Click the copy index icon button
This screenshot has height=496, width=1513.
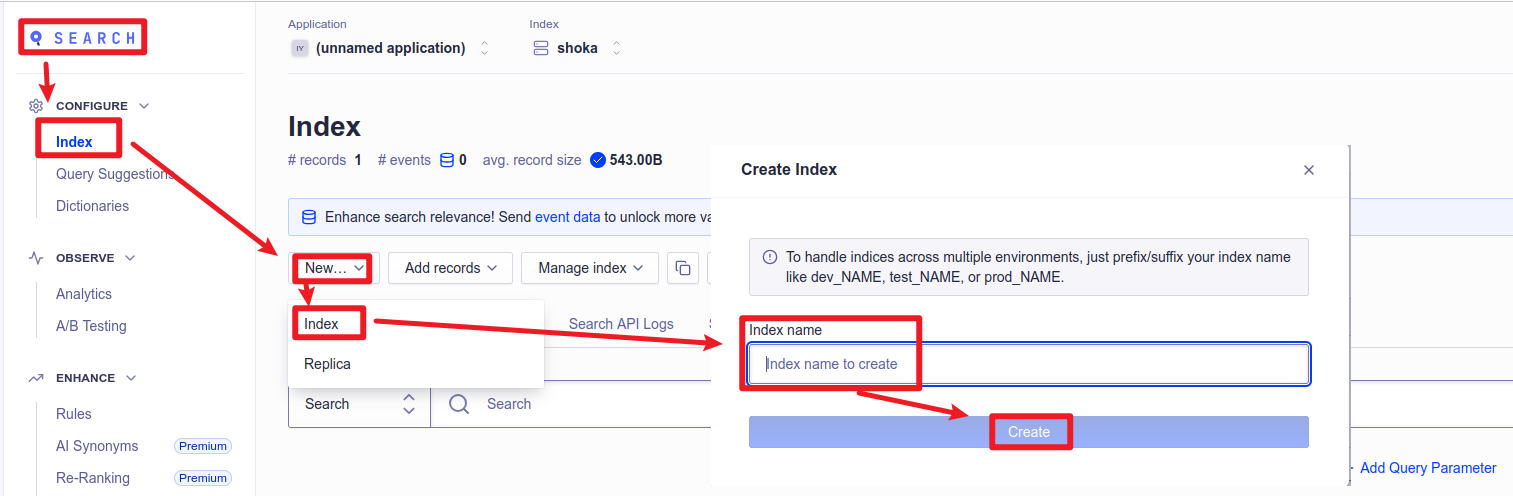683,268
